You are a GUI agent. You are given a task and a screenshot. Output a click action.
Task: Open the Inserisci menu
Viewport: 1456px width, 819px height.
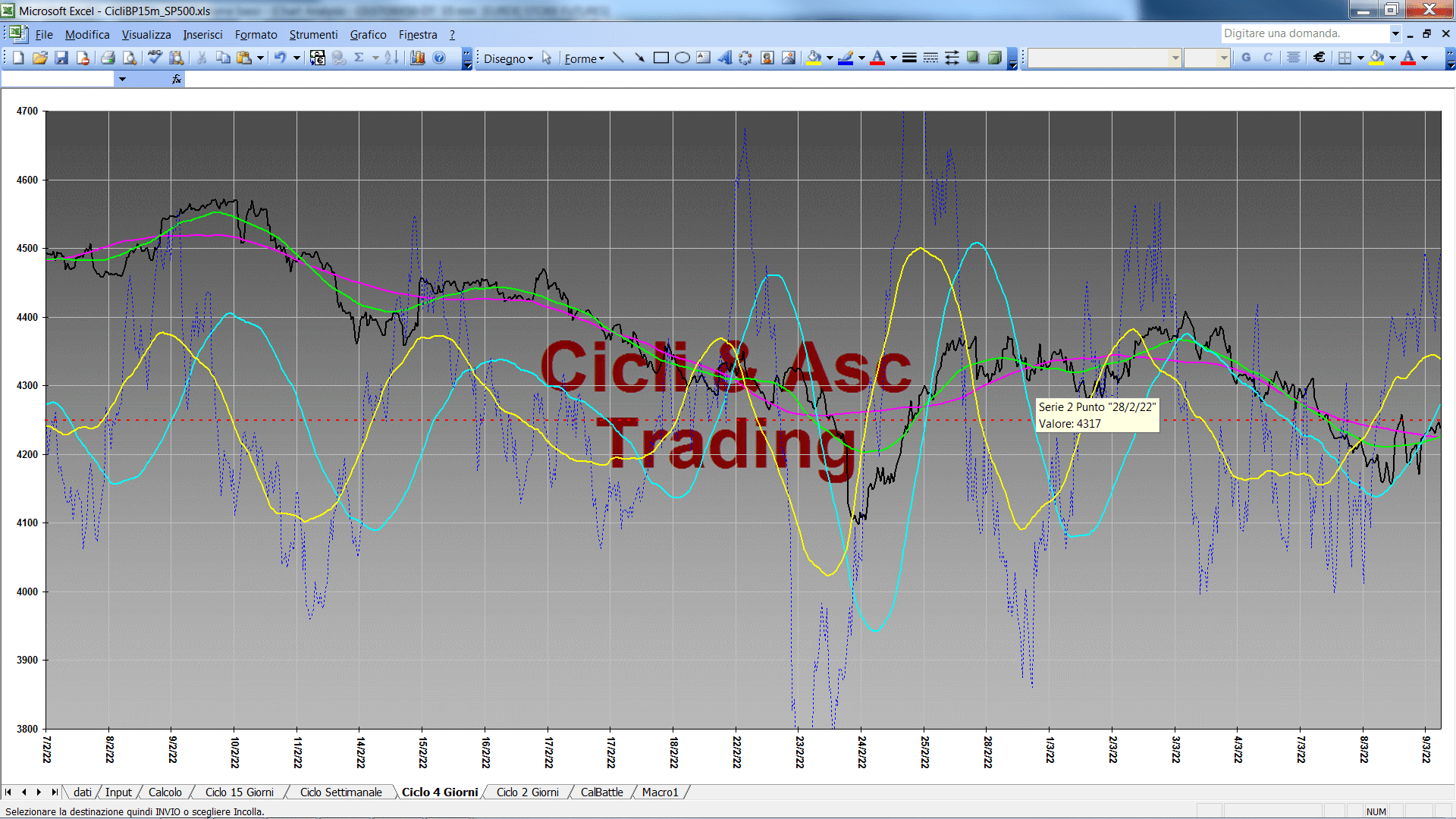coord(202,35)
